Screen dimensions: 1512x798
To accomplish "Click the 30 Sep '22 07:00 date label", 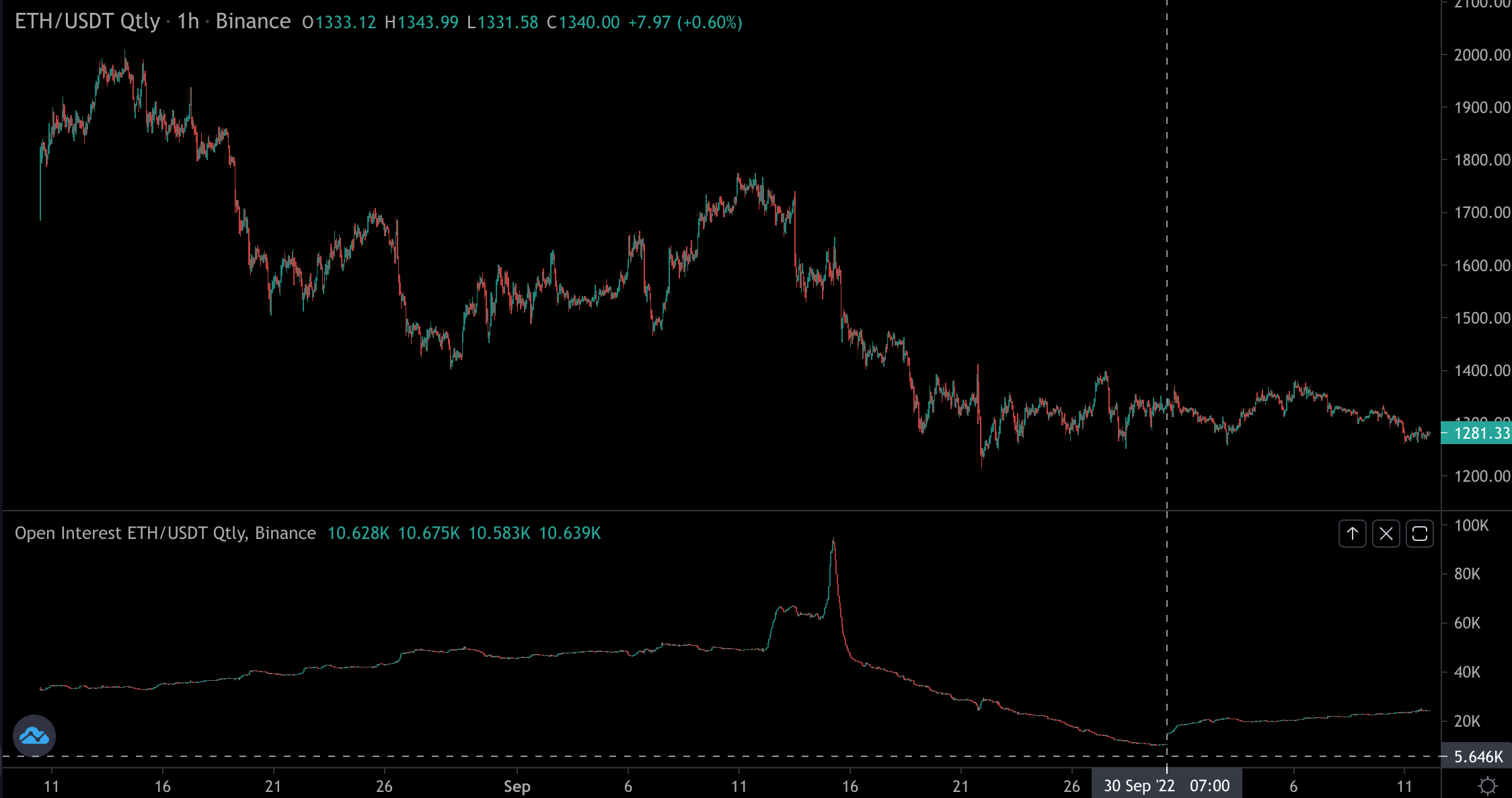I will [1166, 786].
